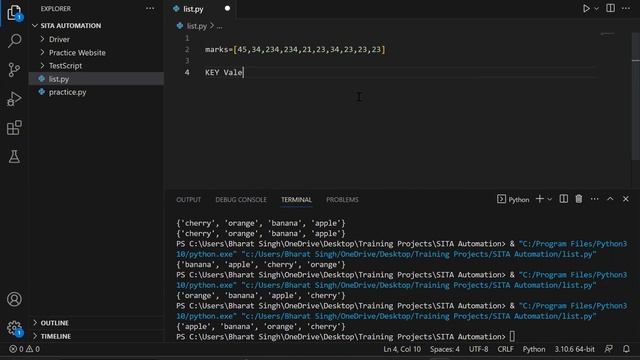Split the terminal
The image size is (640, 360).
pos(563,199)
